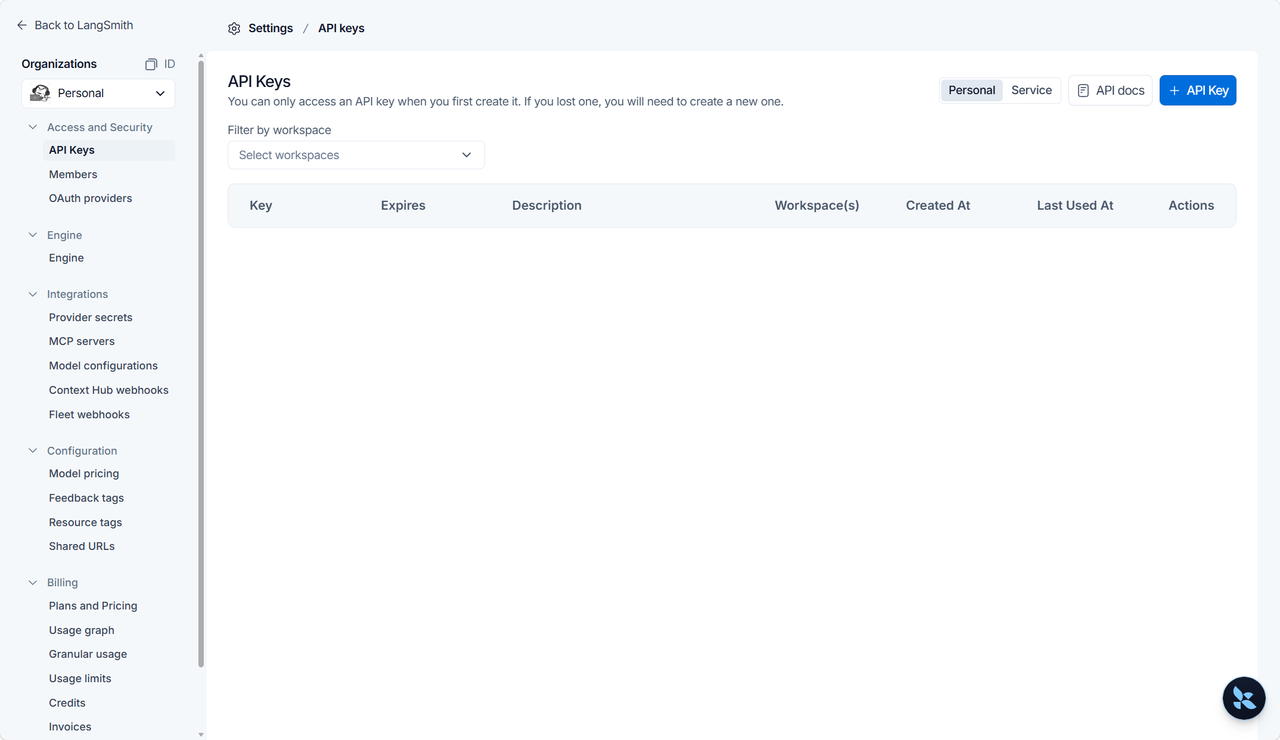Open Shared URLs page
Image resolution: width=1280 pixels, height=740 pixels.
(82, 546)
